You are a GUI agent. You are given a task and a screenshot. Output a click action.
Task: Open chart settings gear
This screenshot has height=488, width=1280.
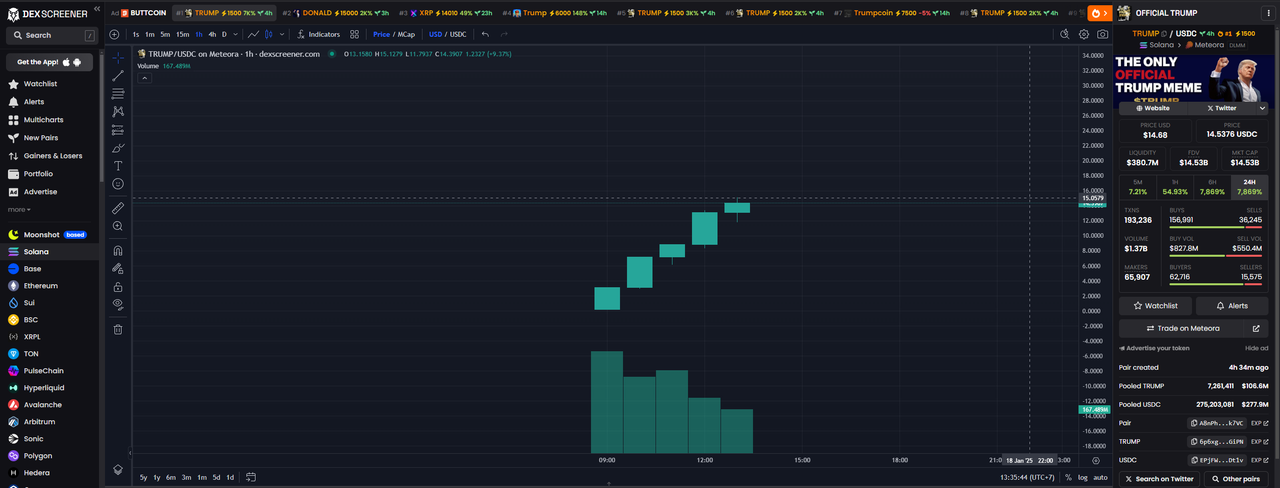click(x=1084, y=34)
